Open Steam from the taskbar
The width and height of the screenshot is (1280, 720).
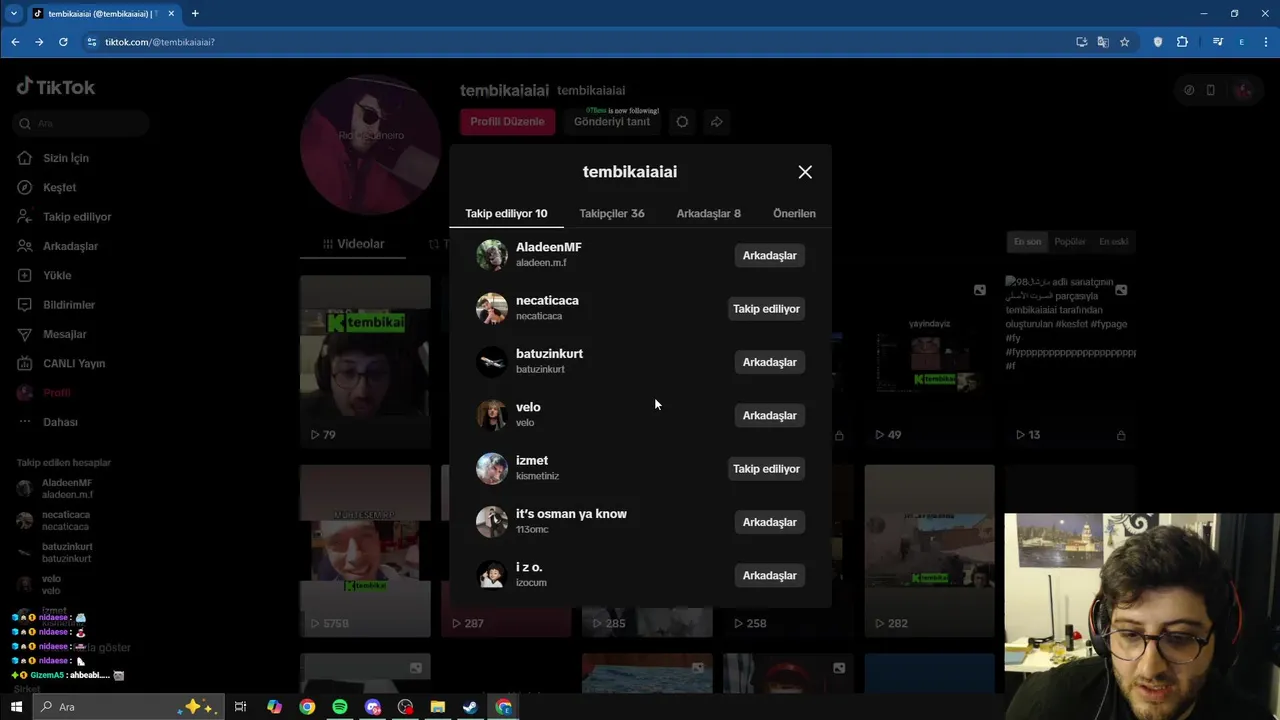coord(470,707)
